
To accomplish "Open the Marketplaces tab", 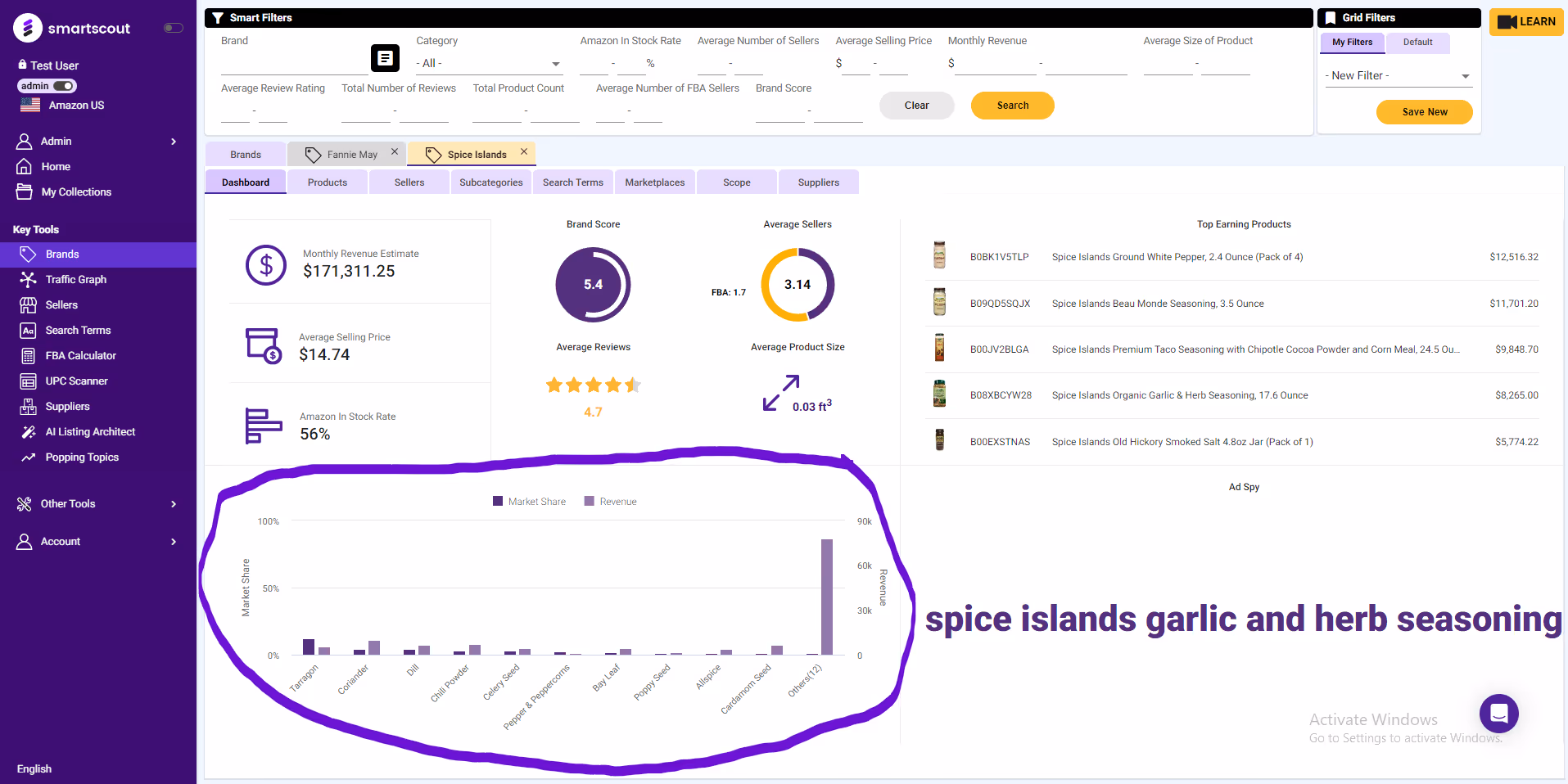I will coord(655,182).
